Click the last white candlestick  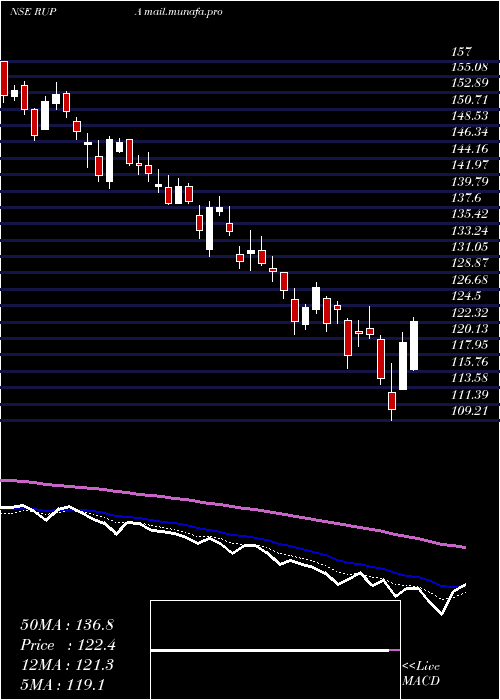414,346
